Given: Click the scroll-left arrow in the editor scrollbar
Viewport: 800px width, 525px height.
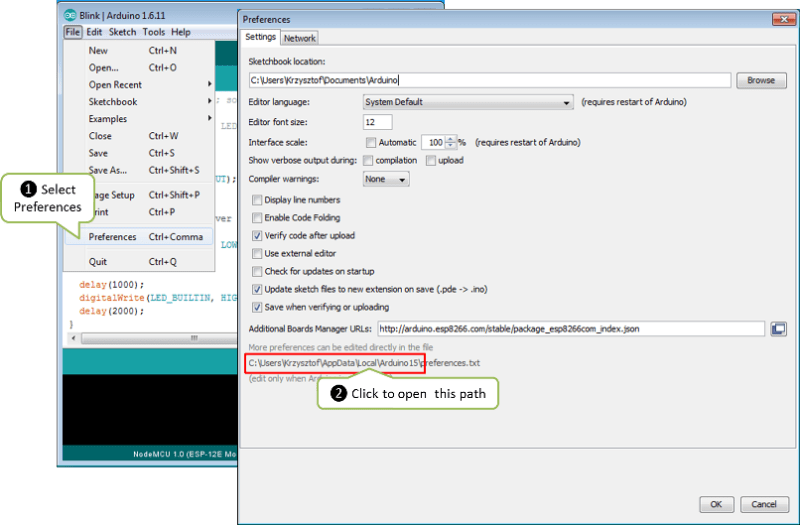Looking at the screenshot, I should pos(74,338).
